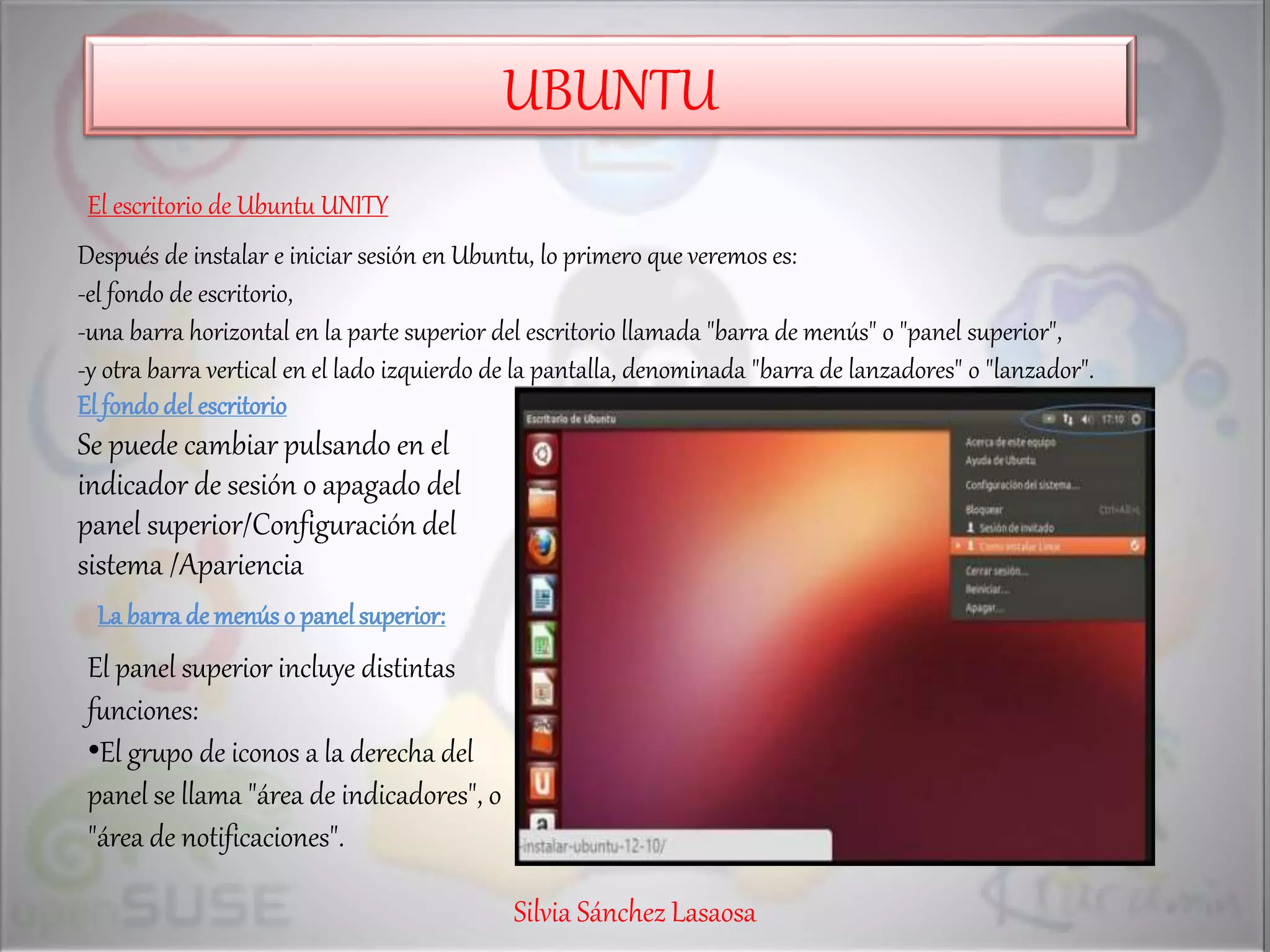Click 'El fondo del escritorio' link
The width and height of the screenshot is (1270, 952).
pos(182,406)
